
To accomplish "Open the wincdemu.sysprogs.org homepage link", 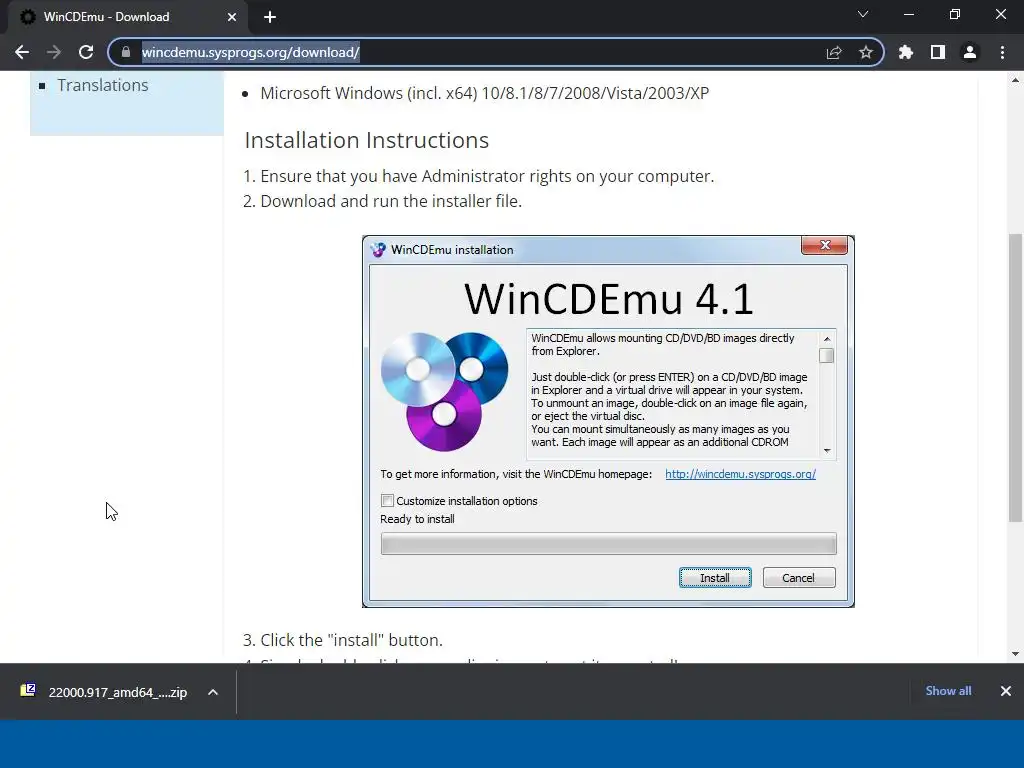I will point(741,474).
